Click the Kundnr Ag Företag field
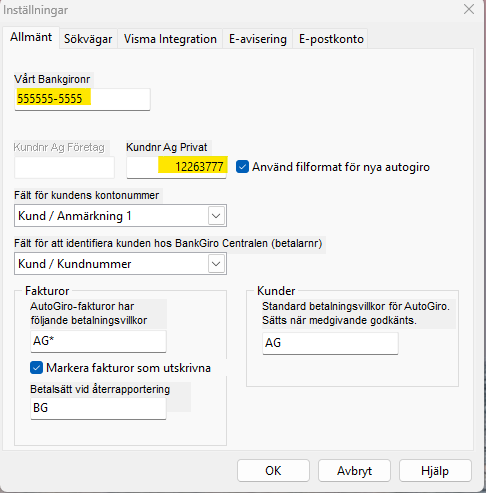Viewport: 486px width, 493px height. click(64, 167)
